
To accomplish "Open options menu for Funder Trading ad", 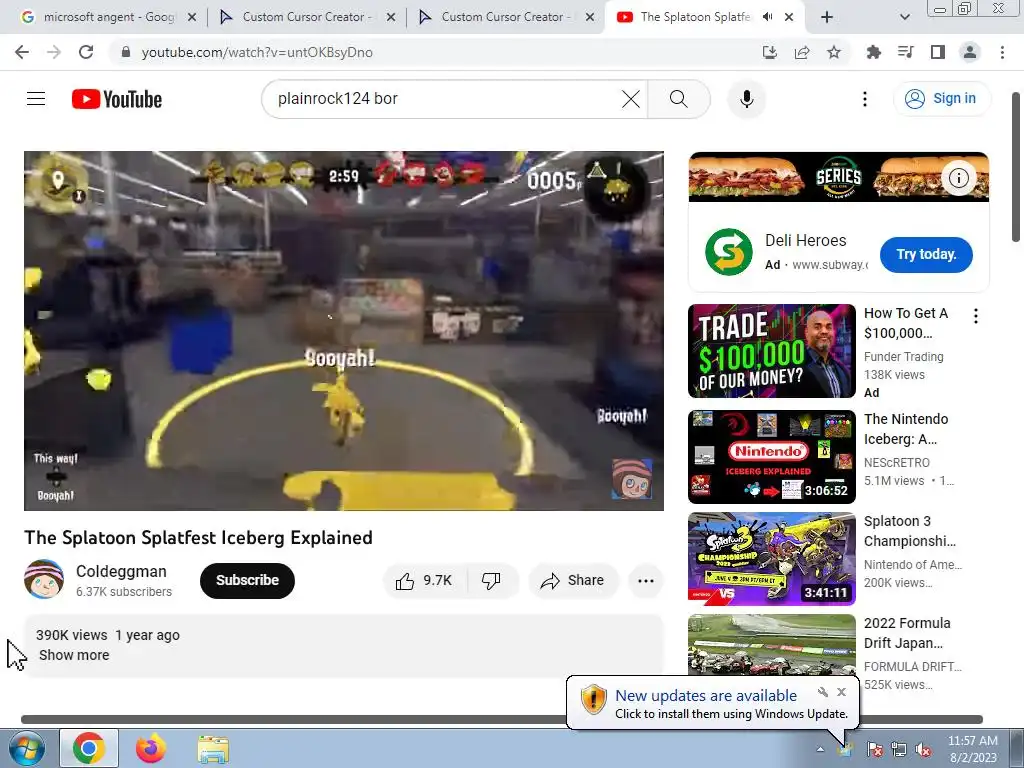I will (976, 316).
